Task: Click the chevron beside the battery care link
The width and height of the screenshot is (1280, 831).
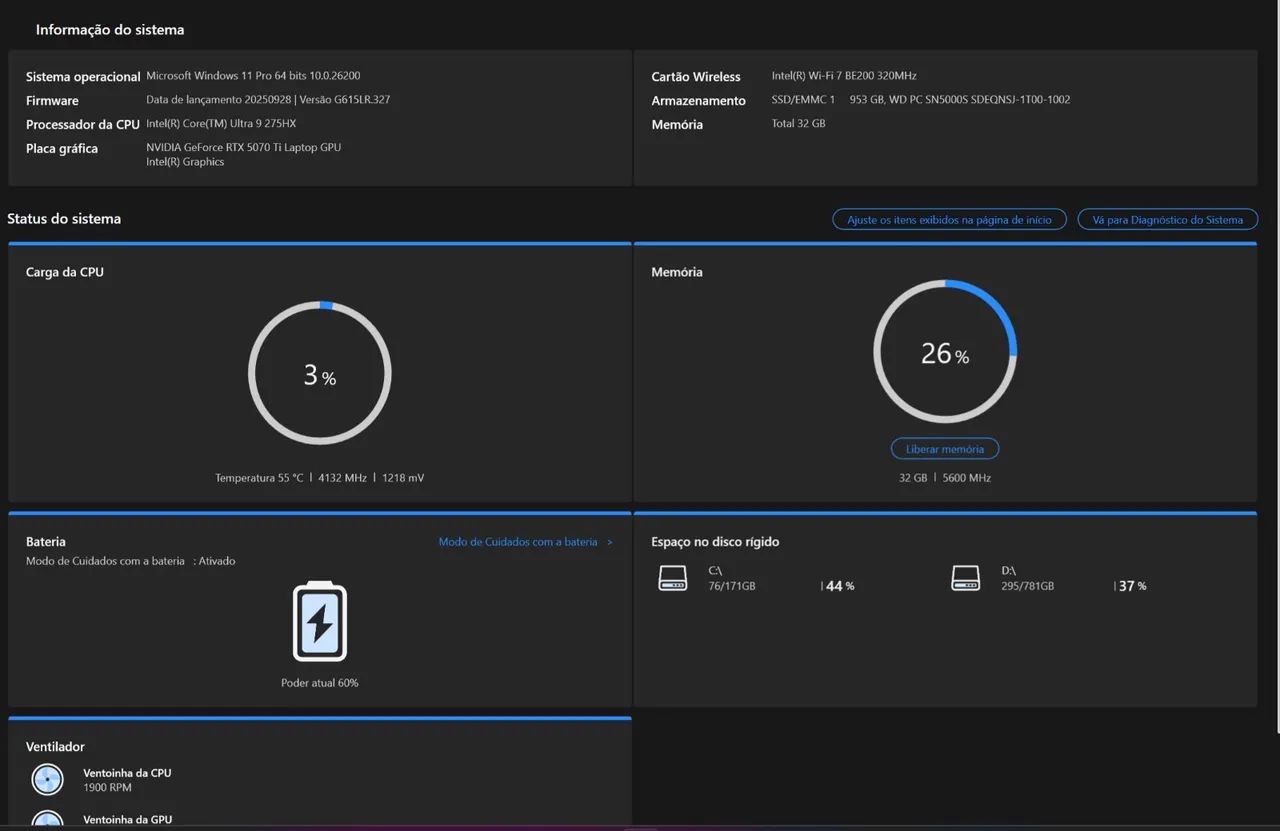Action: tap(610, 542)
